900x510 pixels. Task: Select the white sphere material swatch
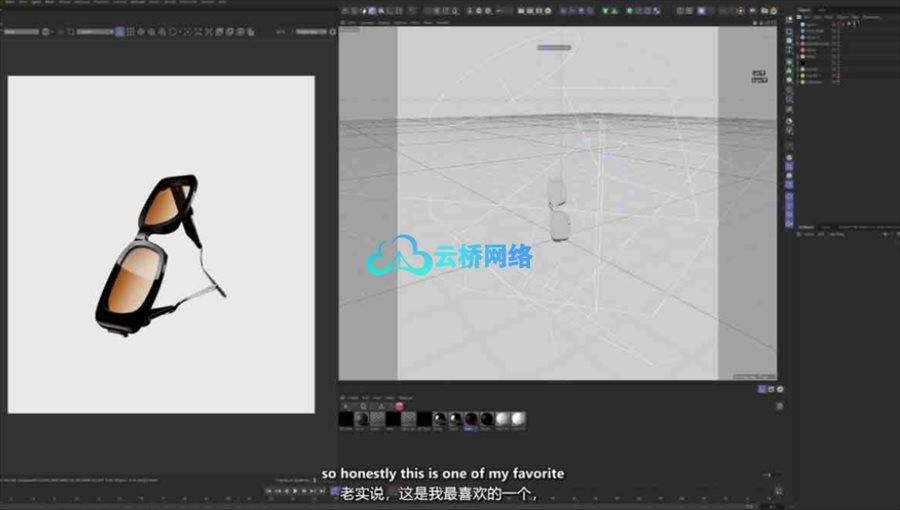[519, 420]
